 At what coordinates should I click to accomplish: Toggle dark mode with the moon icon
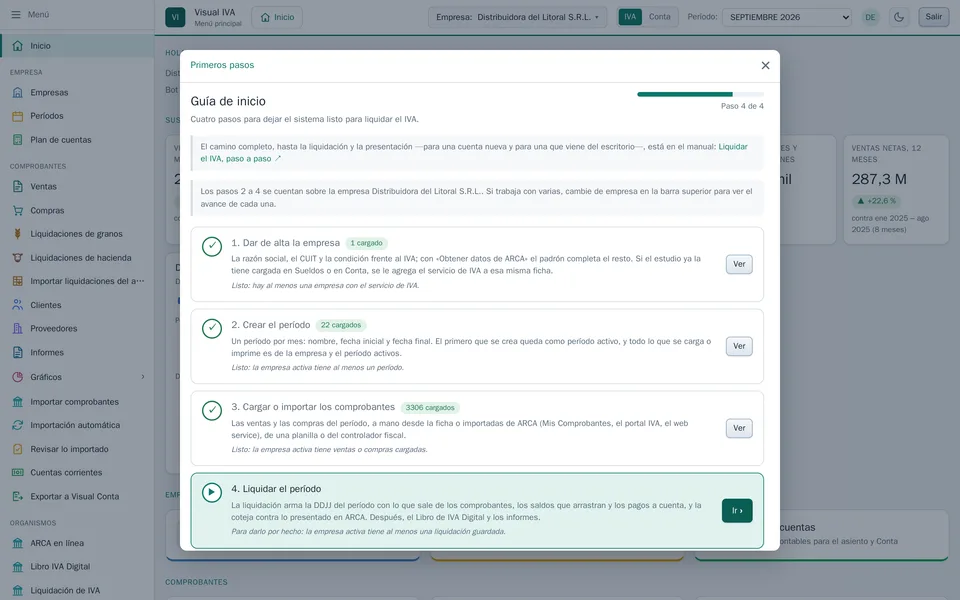click(899, 17)
